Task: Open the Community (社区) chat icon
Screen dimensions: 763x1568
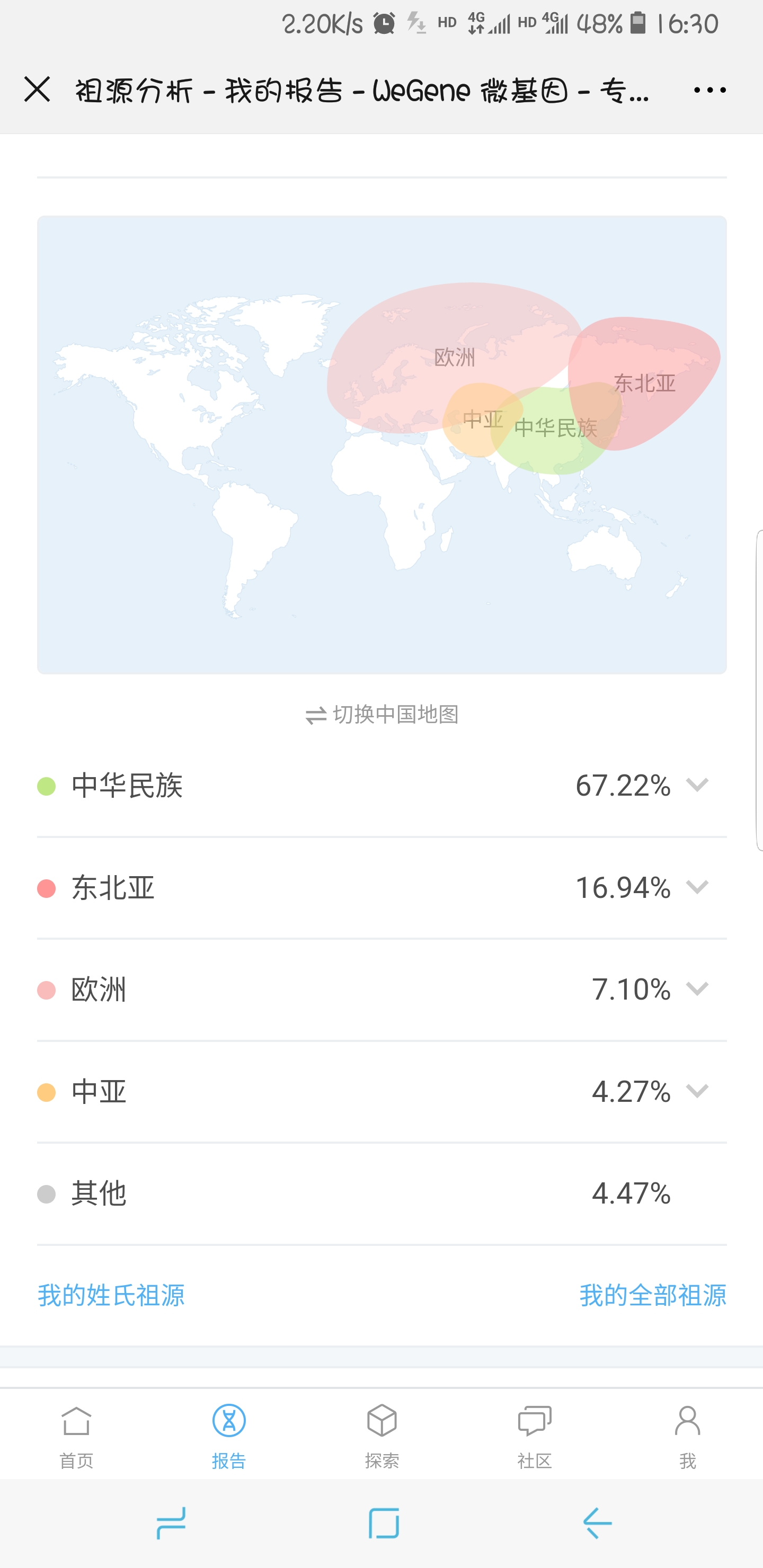Action: click(535, 1433)
